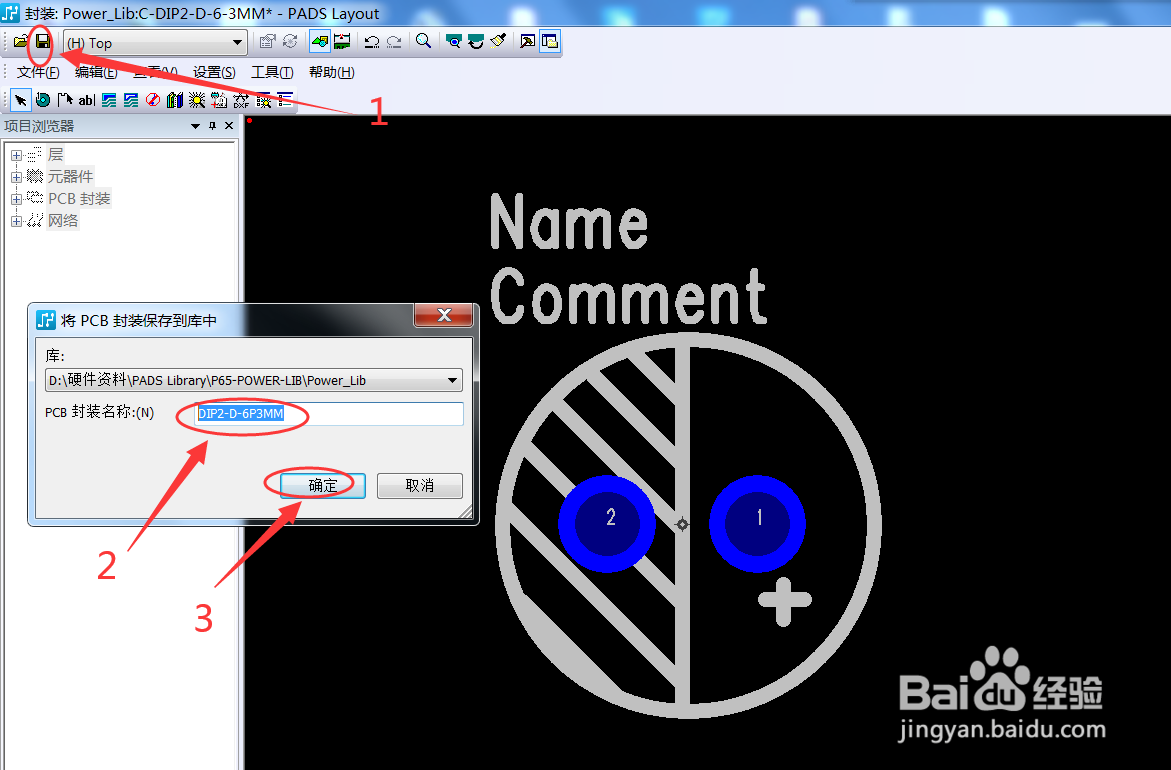Viewport: 1171px width, 770px height.
Task: Click the DXF import icon
Action: coord(241,100)
